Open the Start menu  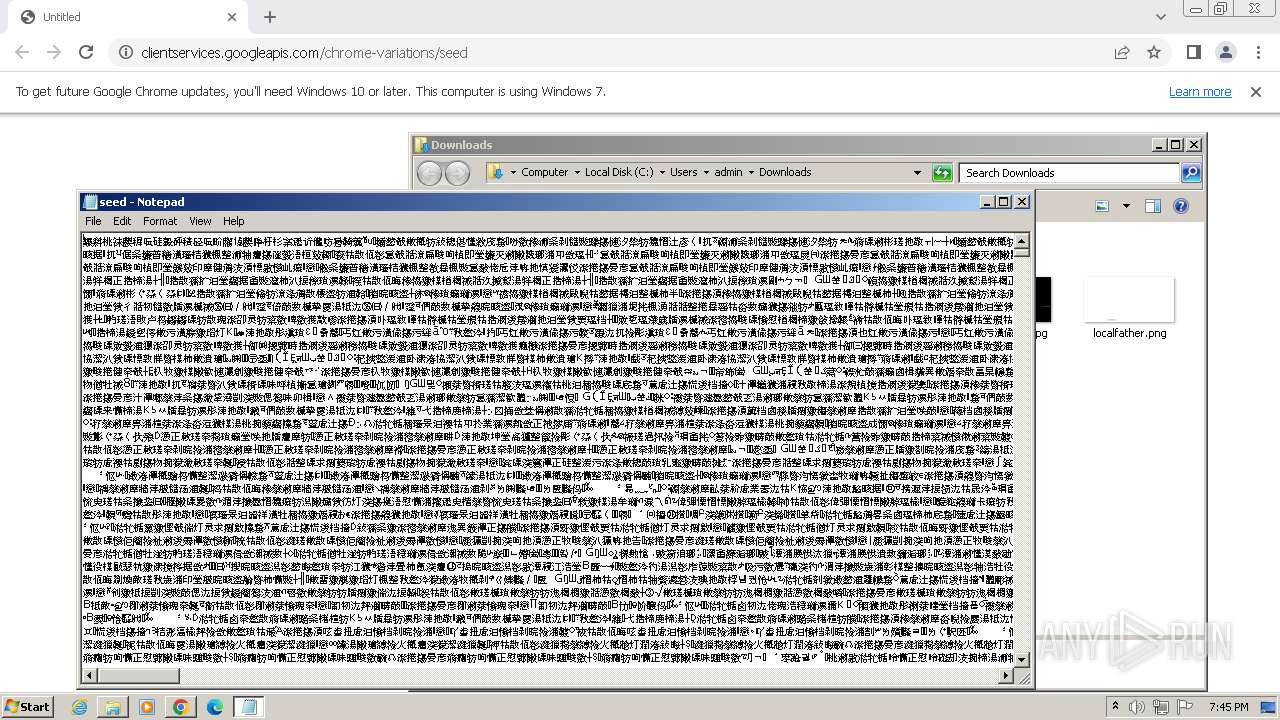tap(27, 706)
